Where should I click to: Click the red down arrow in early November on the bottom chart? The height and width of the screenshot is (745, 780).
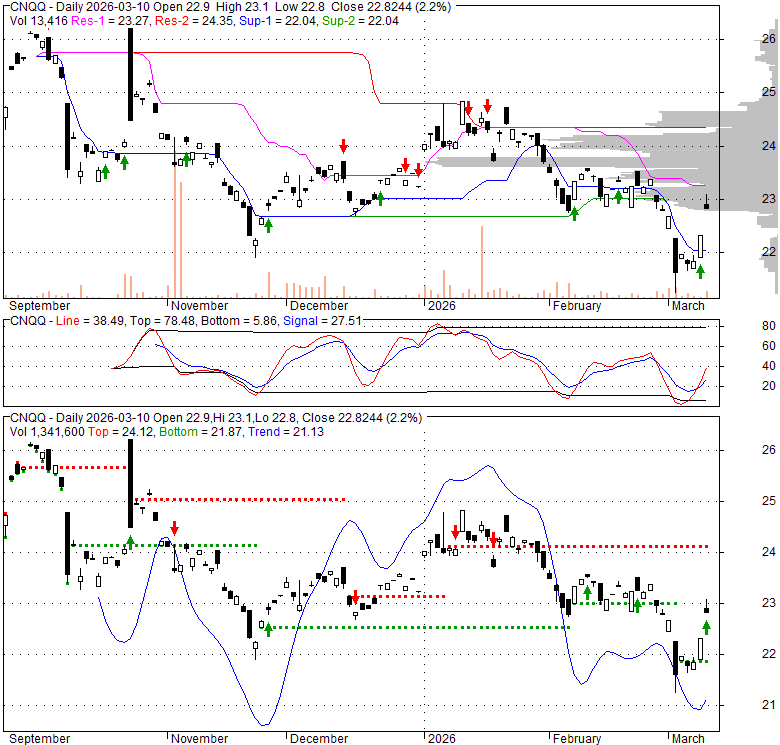pyautogui.click(x=175, y=528)
